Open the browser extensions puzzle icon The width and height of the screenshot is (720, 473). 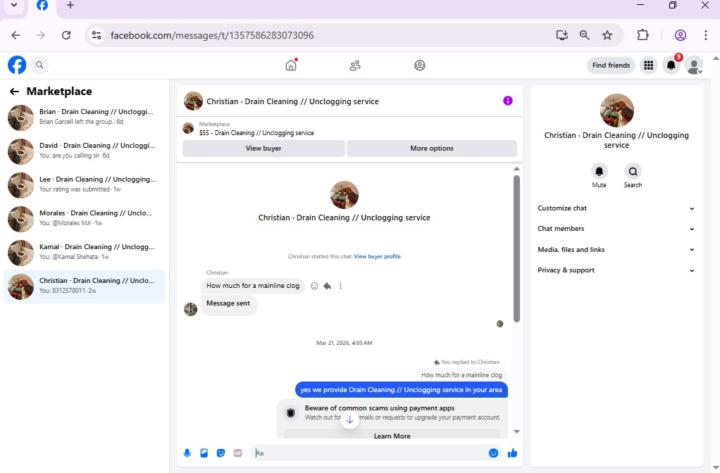[643, 35]
